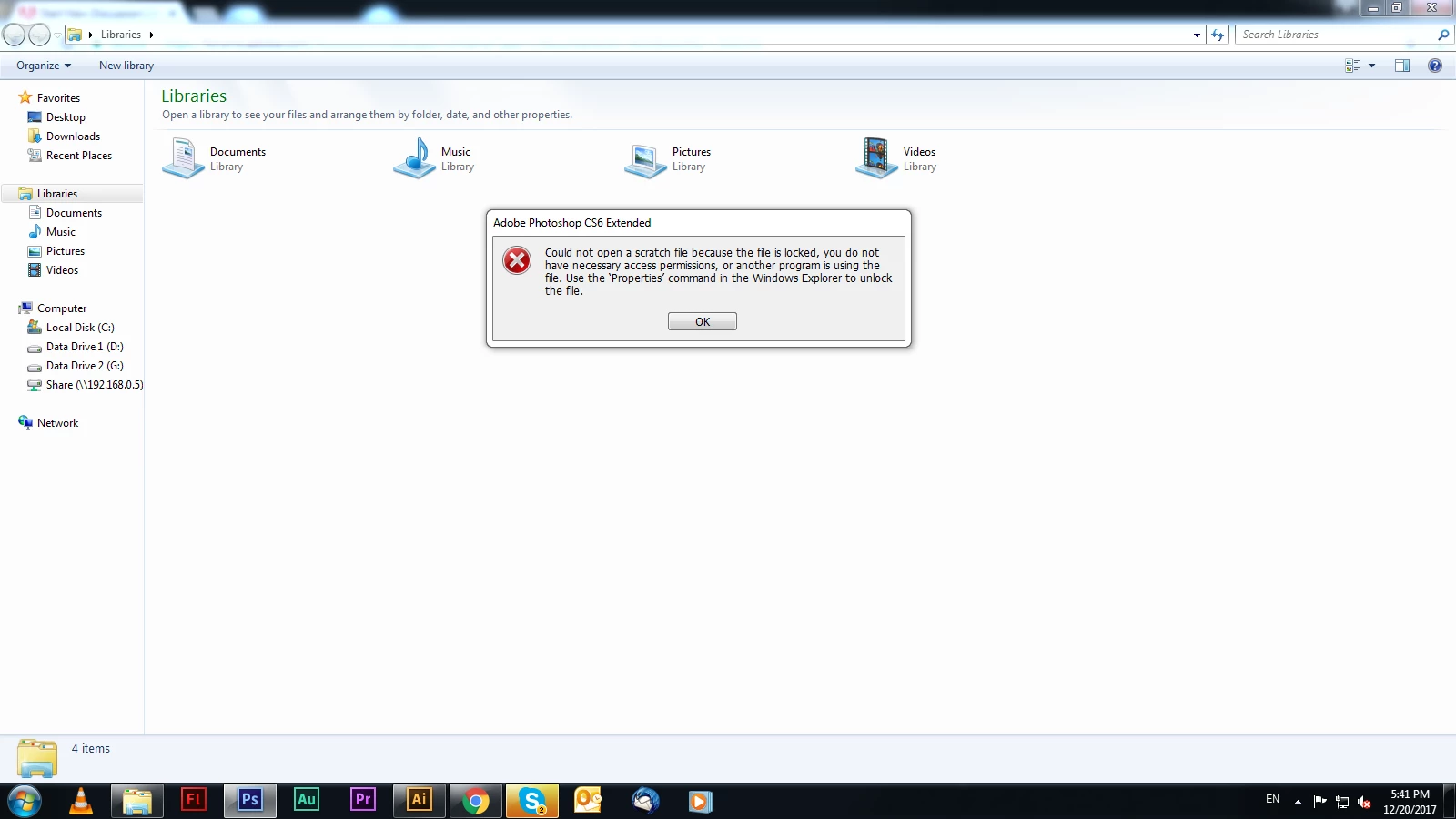Viewport: 1456px width, 819px height.
Task: Click Libraries in address bar breadcrumb
Action: point(121,35)
